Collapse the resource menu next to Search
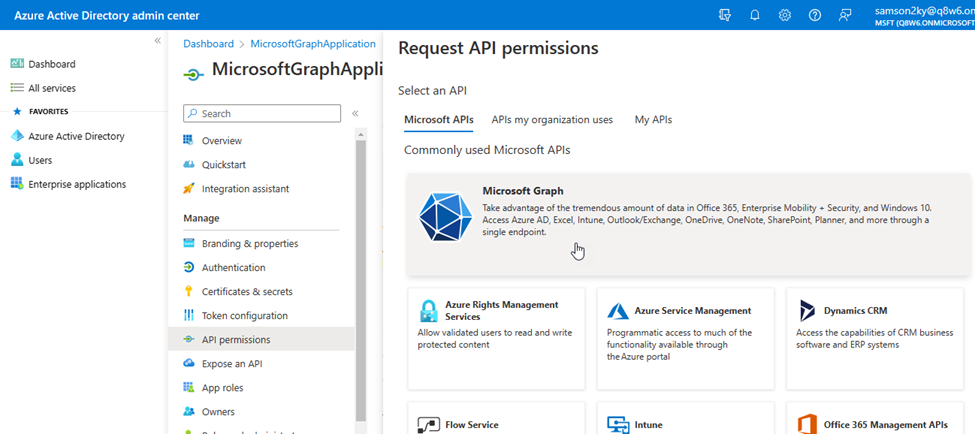Screen dimensions: 975x434 [x=355, y=114]
